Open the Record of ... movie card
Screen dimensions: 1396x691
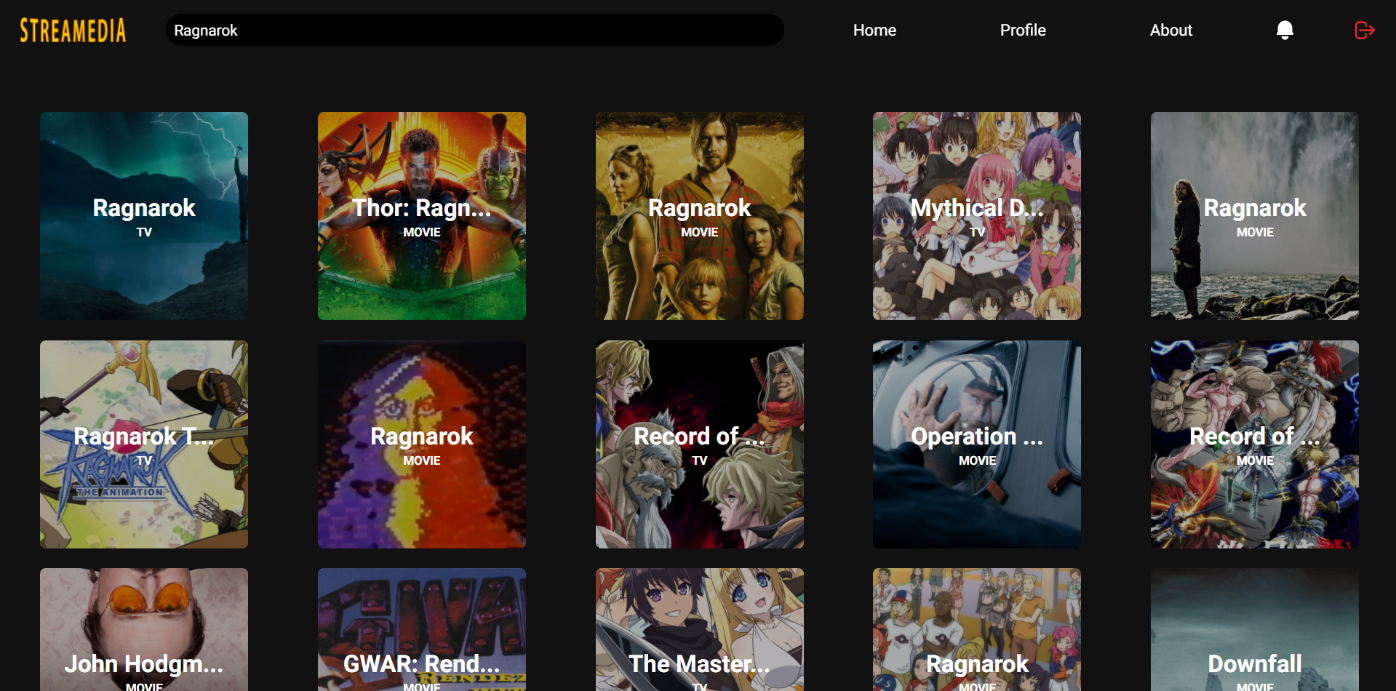1255,444
